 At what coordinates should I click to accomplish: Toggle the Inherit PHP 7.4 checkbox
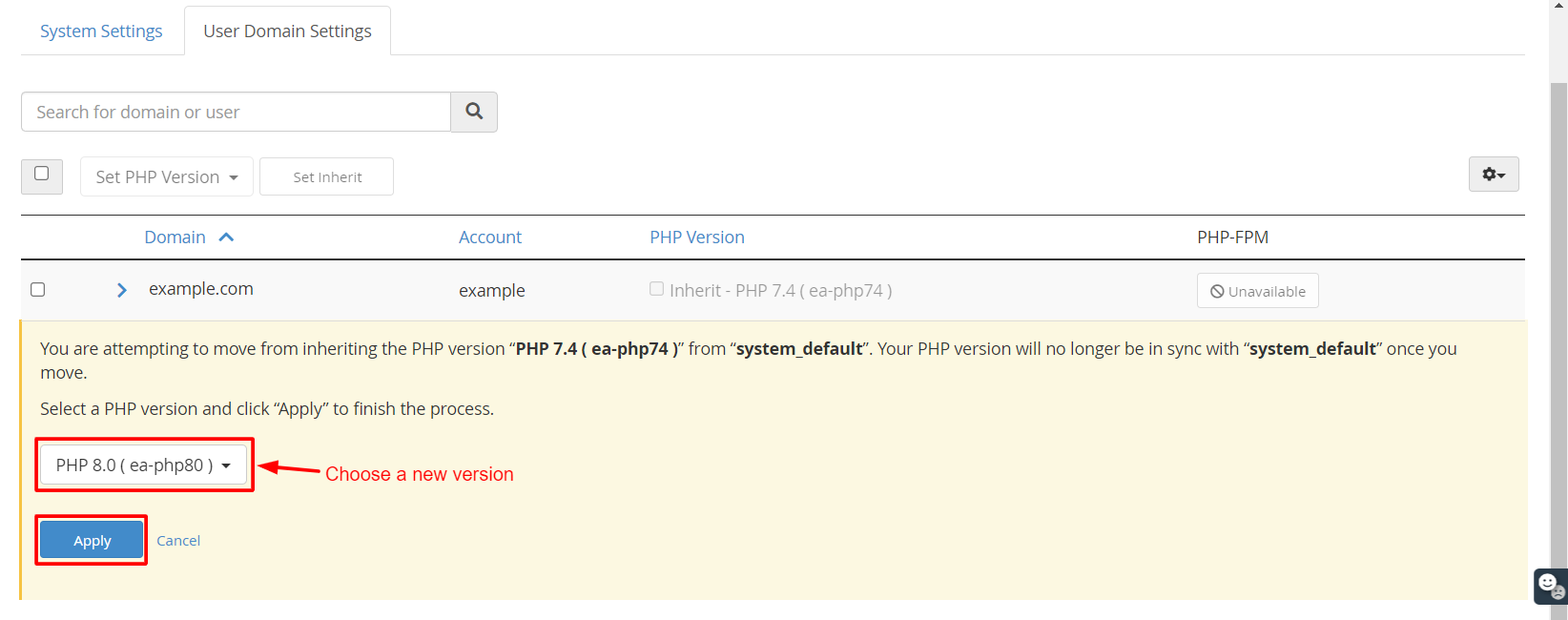click(x=656, y=288)
